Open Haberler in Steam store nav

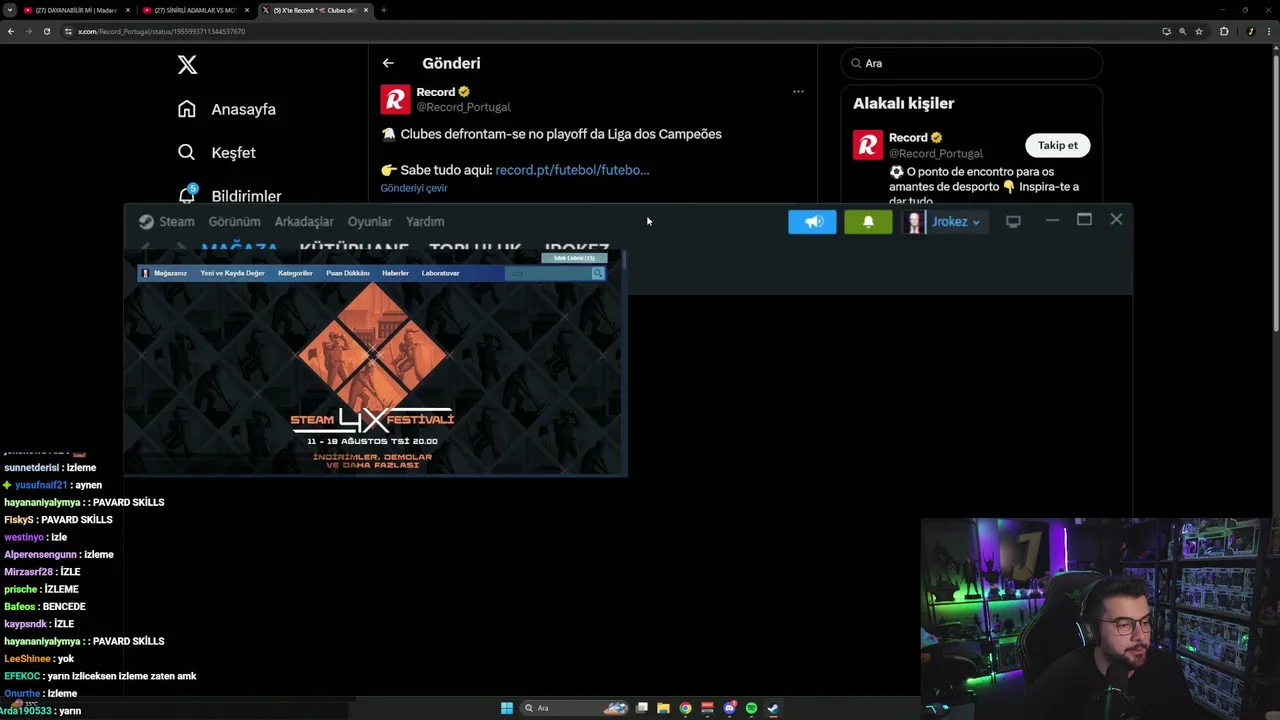click(x=395, y=273)
